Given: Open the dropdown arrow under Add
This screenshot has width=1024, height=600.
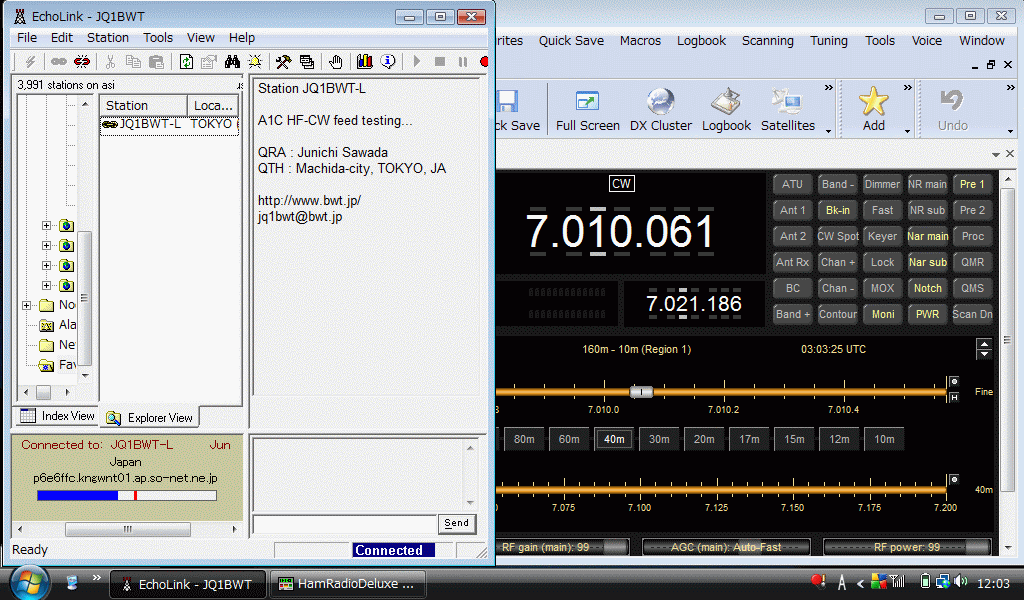Looking at the screenshot, I should [908, 131].
